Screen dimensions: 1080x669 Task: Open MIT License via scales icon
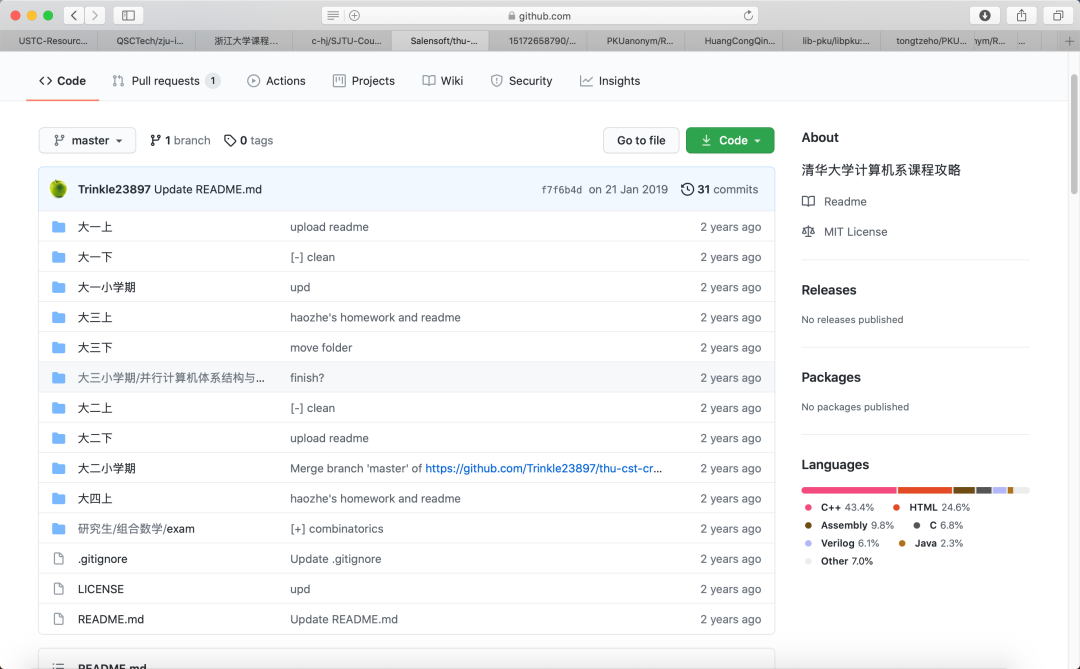tap(811, 231)
